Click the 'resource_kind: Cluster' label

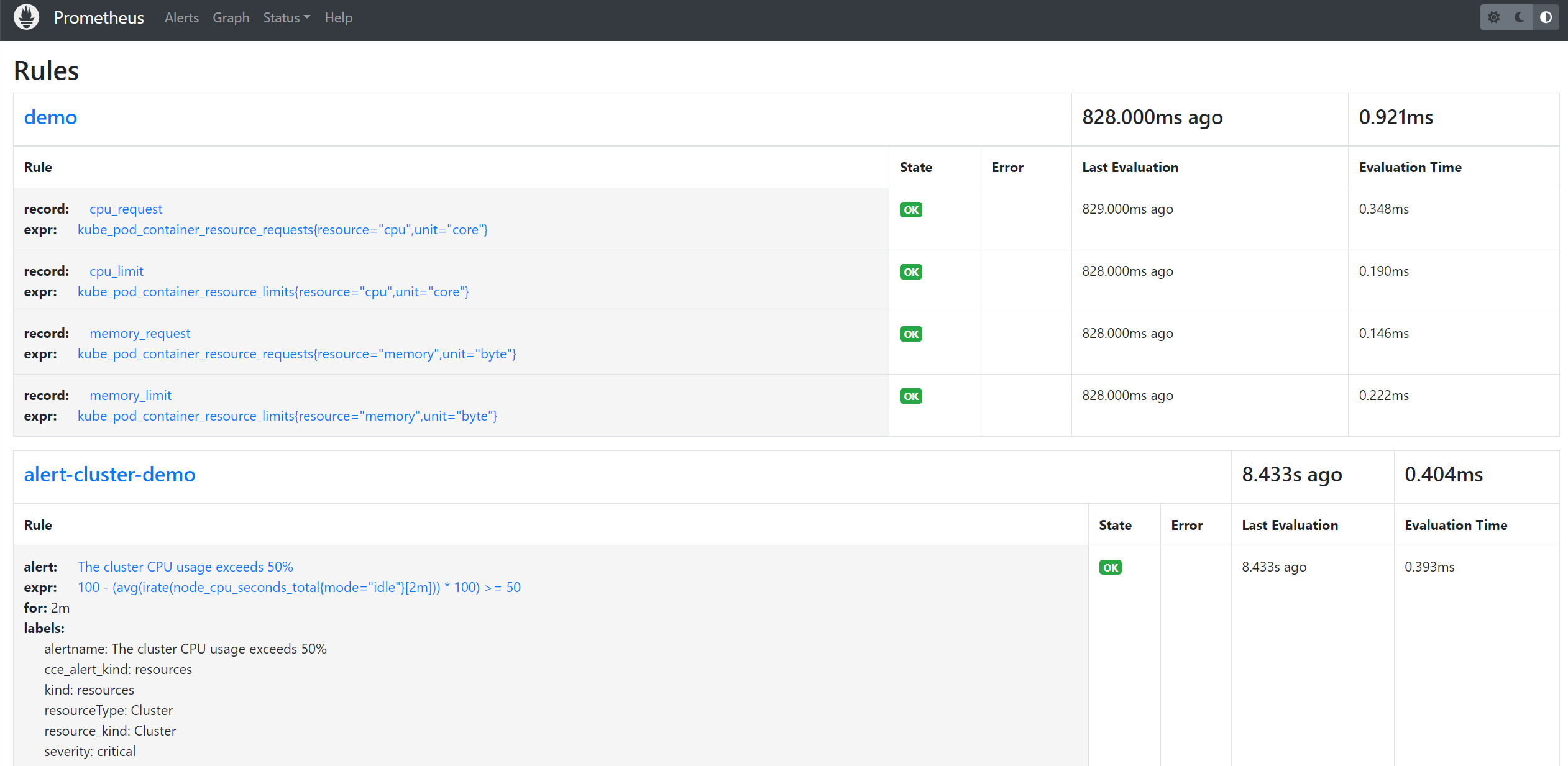point(110,731)
